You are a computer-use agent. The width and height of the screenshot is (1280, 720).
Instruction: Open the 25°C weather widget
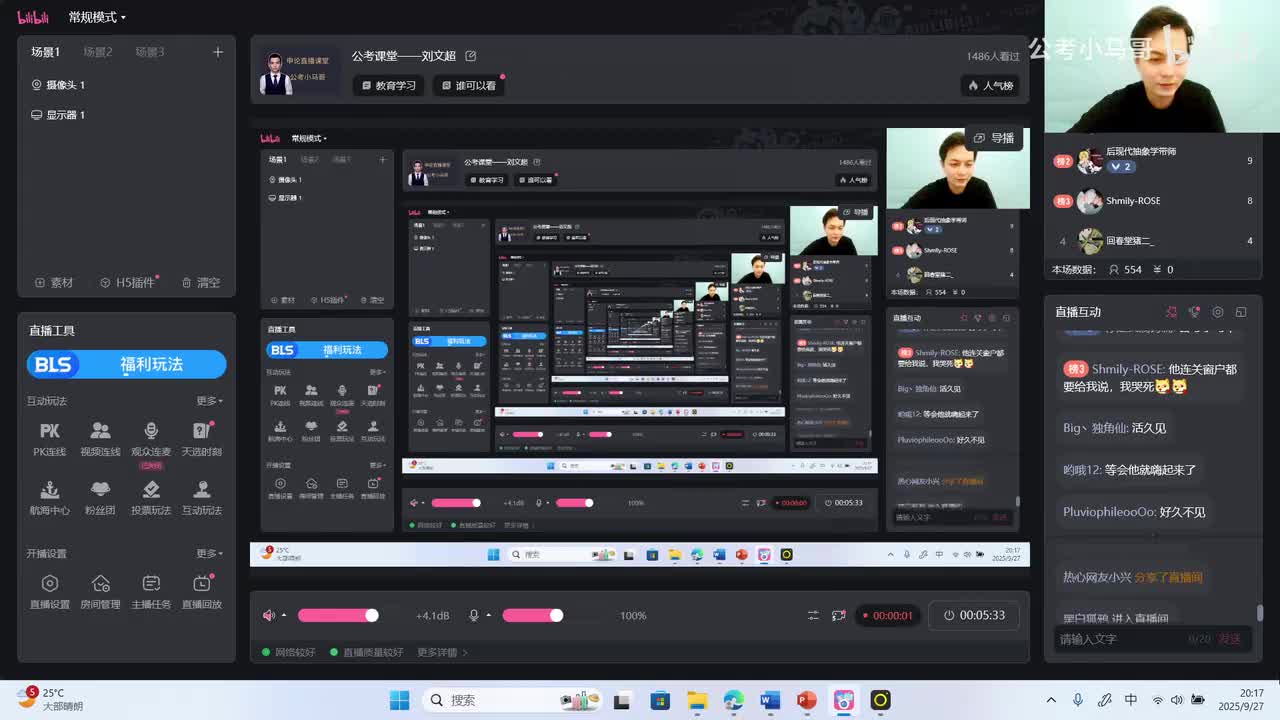pos(52,699)
